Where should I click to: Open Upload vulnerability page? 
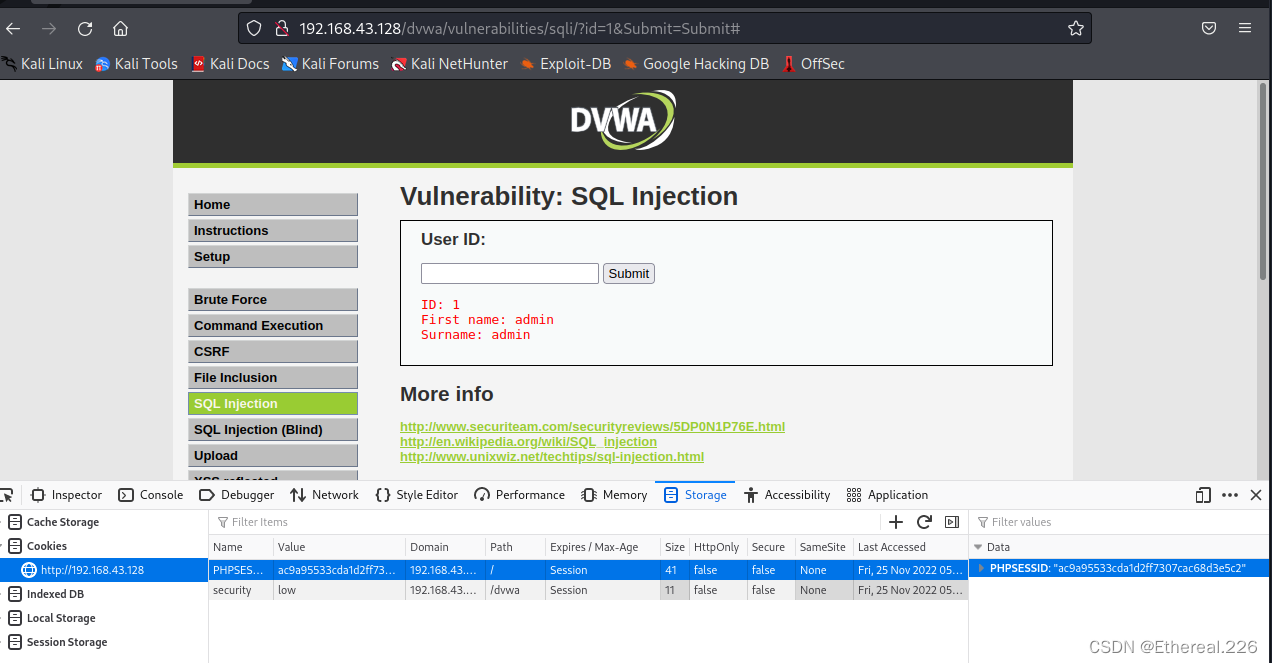click(273, 455)
